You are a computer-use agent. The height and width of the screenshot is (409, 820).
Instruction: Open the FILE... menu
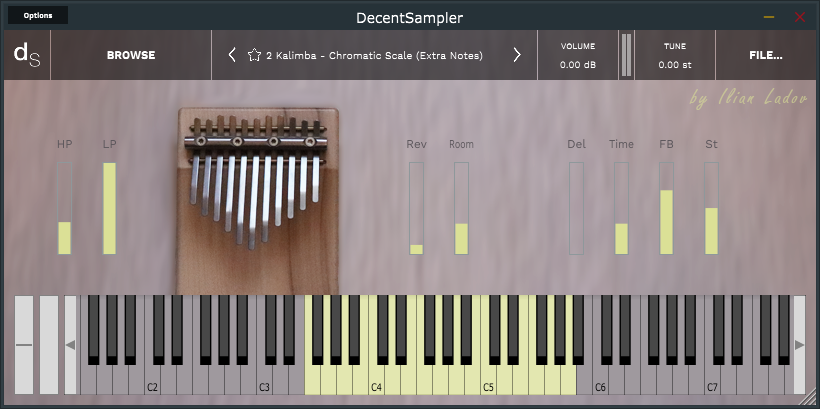[766, 55]
